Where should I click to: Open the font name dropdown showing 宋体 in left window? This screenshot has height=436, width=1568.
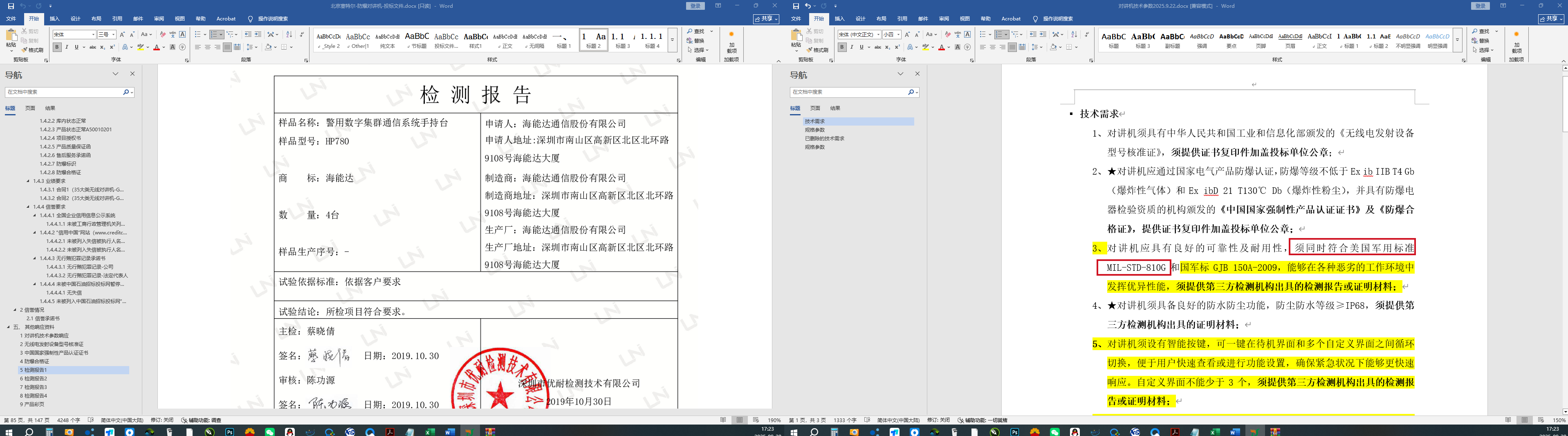93,35
